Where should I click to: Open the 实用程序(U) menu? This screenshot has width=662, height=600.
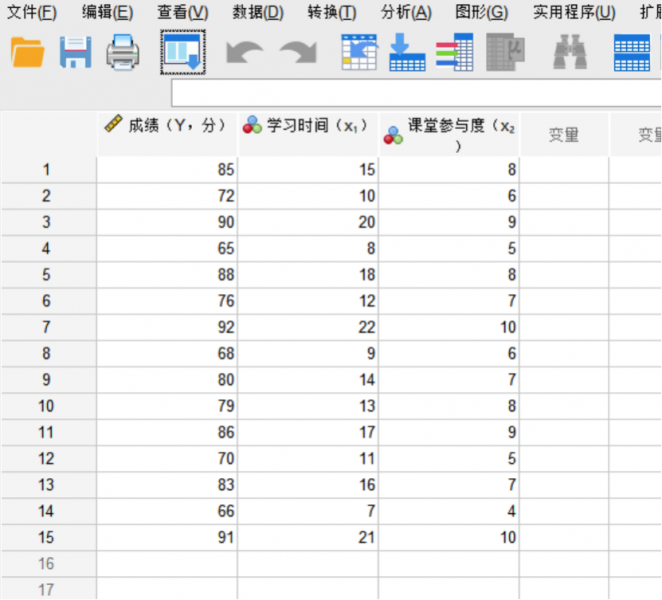tap(574, 12)
